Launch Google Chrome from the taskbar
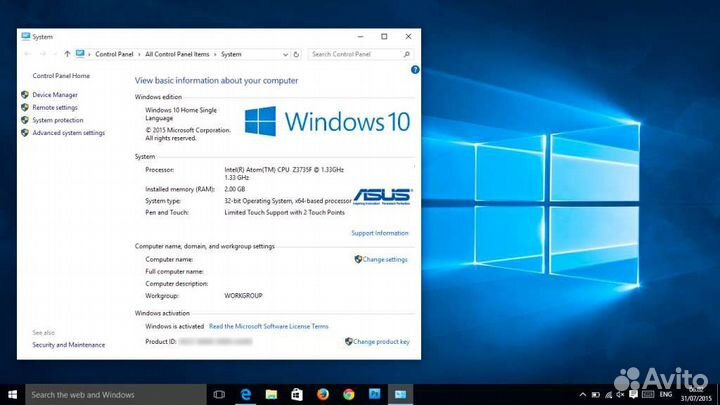Screen dimensions: 720x405 point(349,394)
